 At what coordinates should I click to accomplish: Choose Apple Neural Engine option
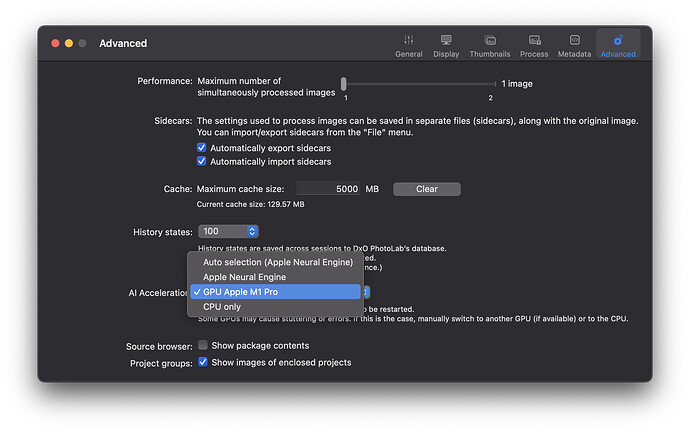(275, 277)
